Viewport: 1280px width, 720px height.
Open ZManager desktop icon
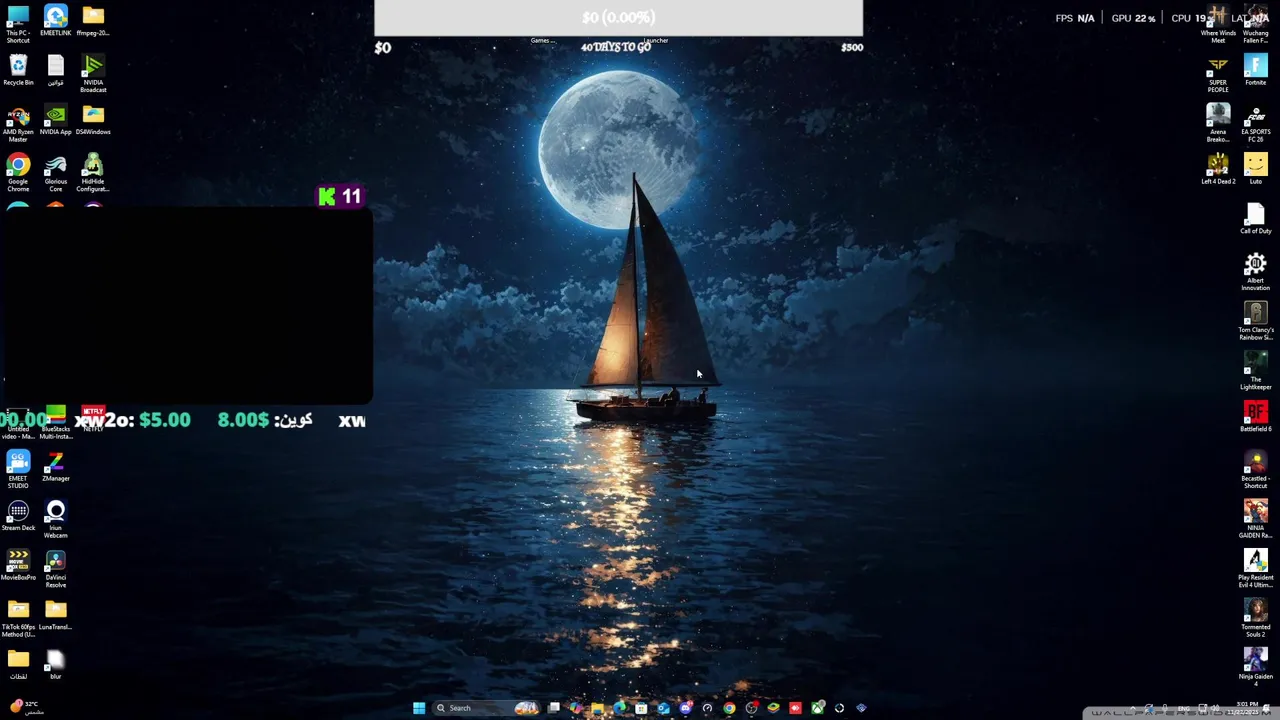(x=55, y=466)
